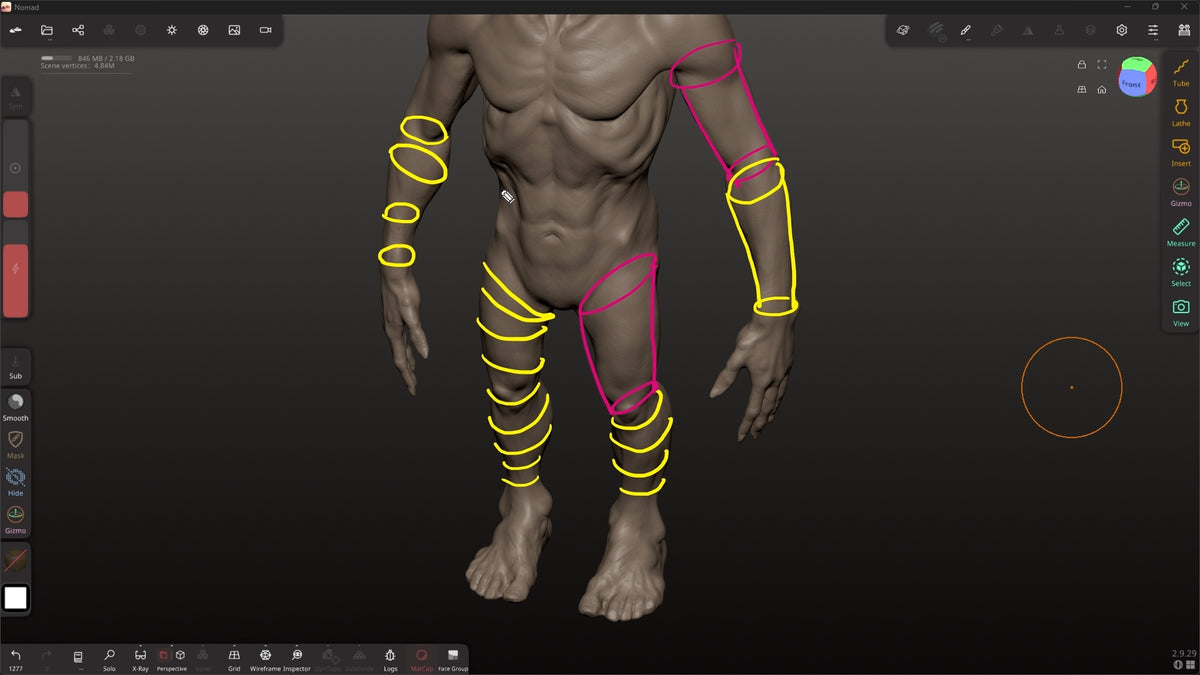Toggle DynTopo shortcut
This screenshot has width=1200, height=675.
tap(328, 659)
